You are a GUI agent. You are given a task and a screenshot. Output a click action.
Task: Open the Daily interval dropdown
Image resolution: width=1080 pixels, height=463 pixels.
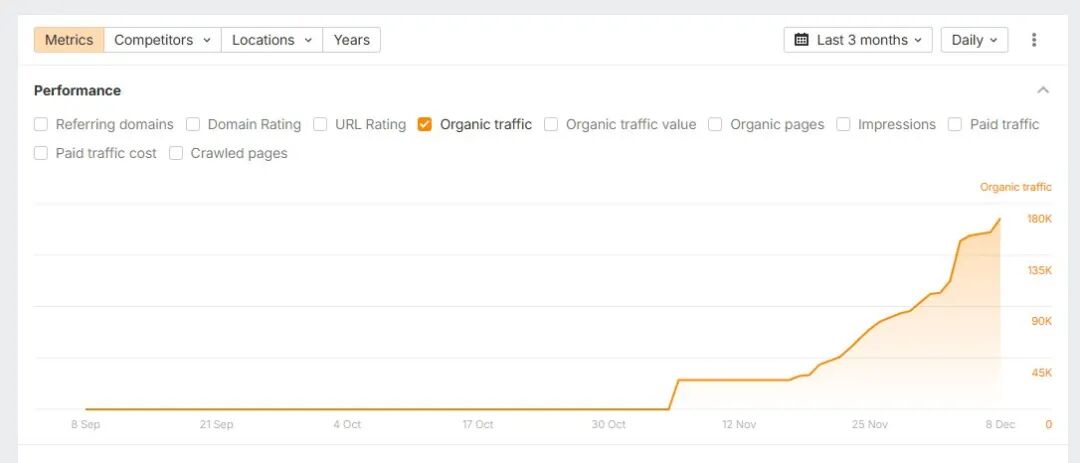974,40
